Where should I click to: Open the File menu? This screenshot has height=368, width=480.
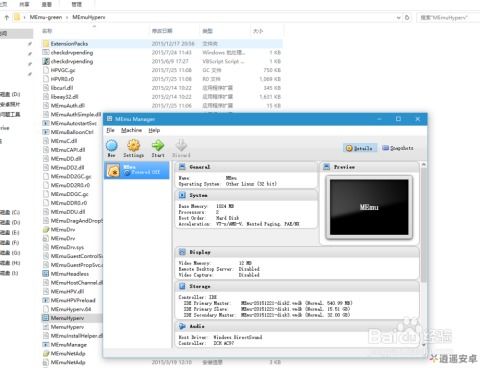(x=110, y=130)
